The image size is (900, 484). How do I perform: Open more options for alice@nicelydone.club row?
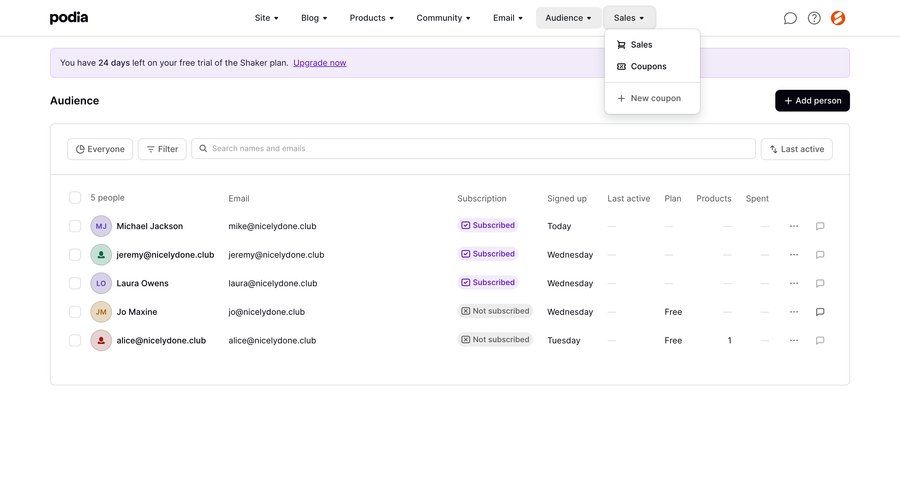(794, 340)
